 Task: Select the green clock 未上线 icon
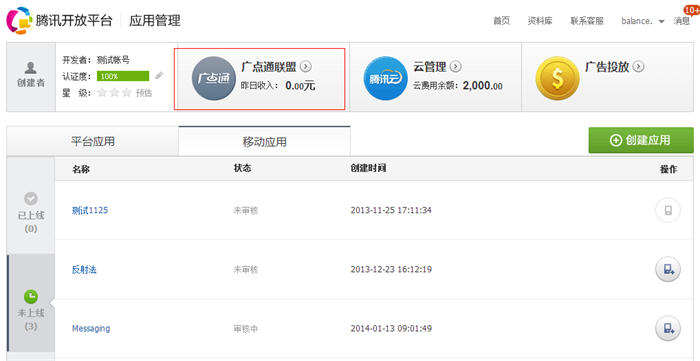(31, 296)
